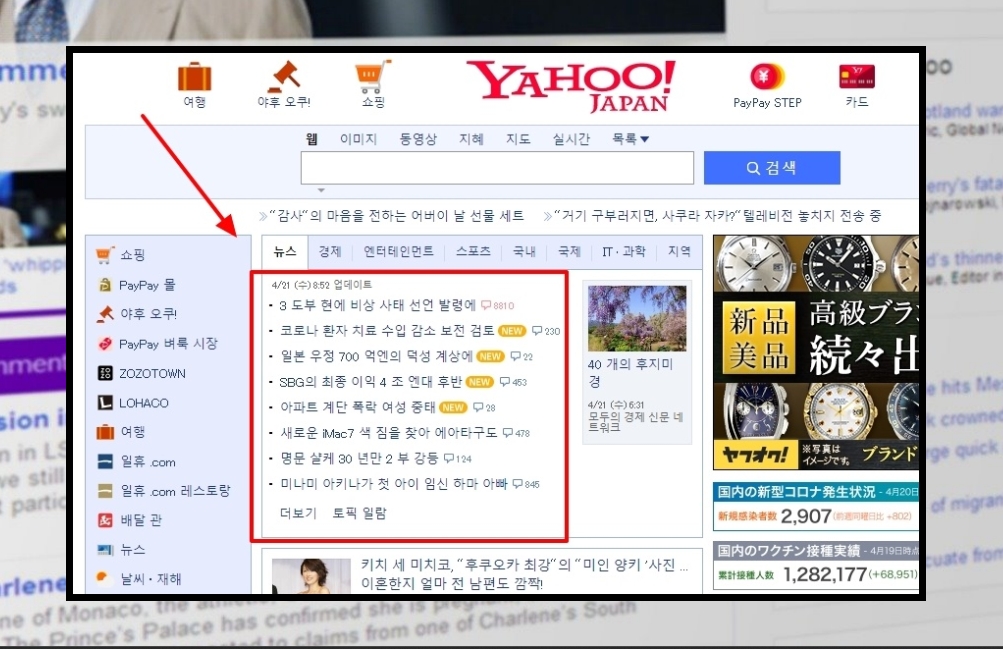Screen dimensions: 1003x649
Task: Click the PayPay 벼룩 시장 icon
Action: coord(105,344)
